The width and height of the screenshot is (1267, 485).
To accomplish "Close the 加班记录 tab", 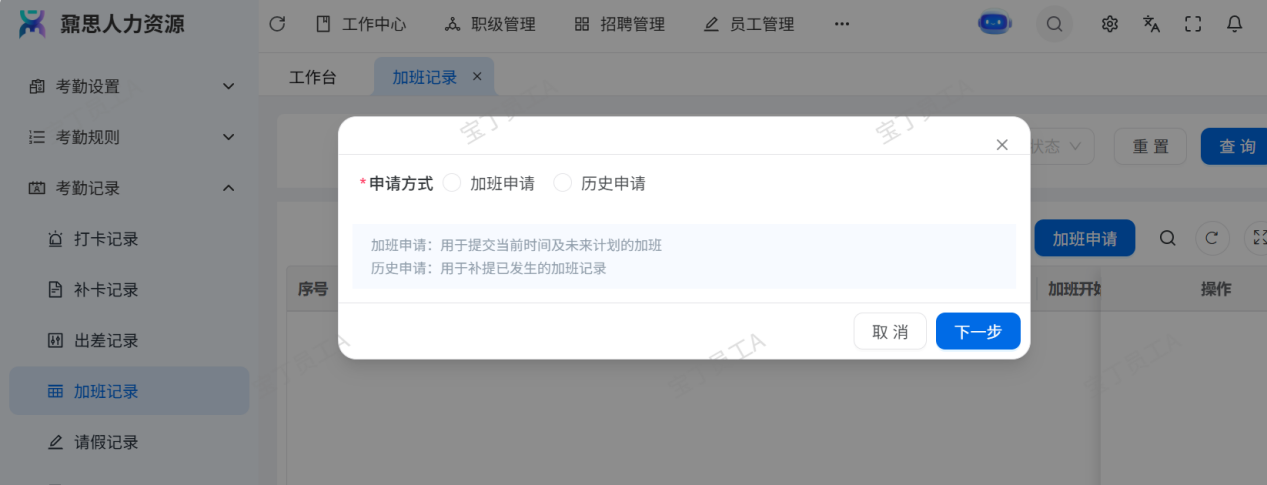I will pyautogui.click(x=477, y=76).
